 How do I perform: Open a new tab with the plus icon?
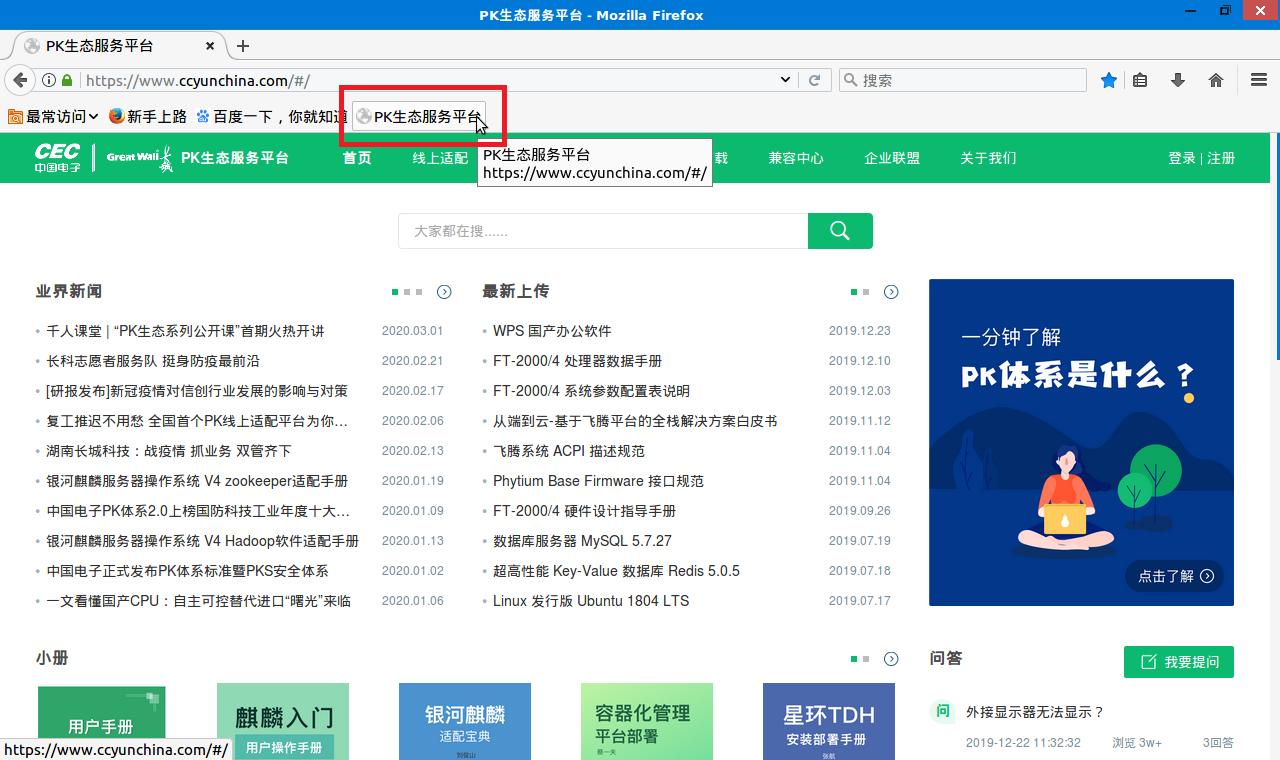(x=245, y=45)
